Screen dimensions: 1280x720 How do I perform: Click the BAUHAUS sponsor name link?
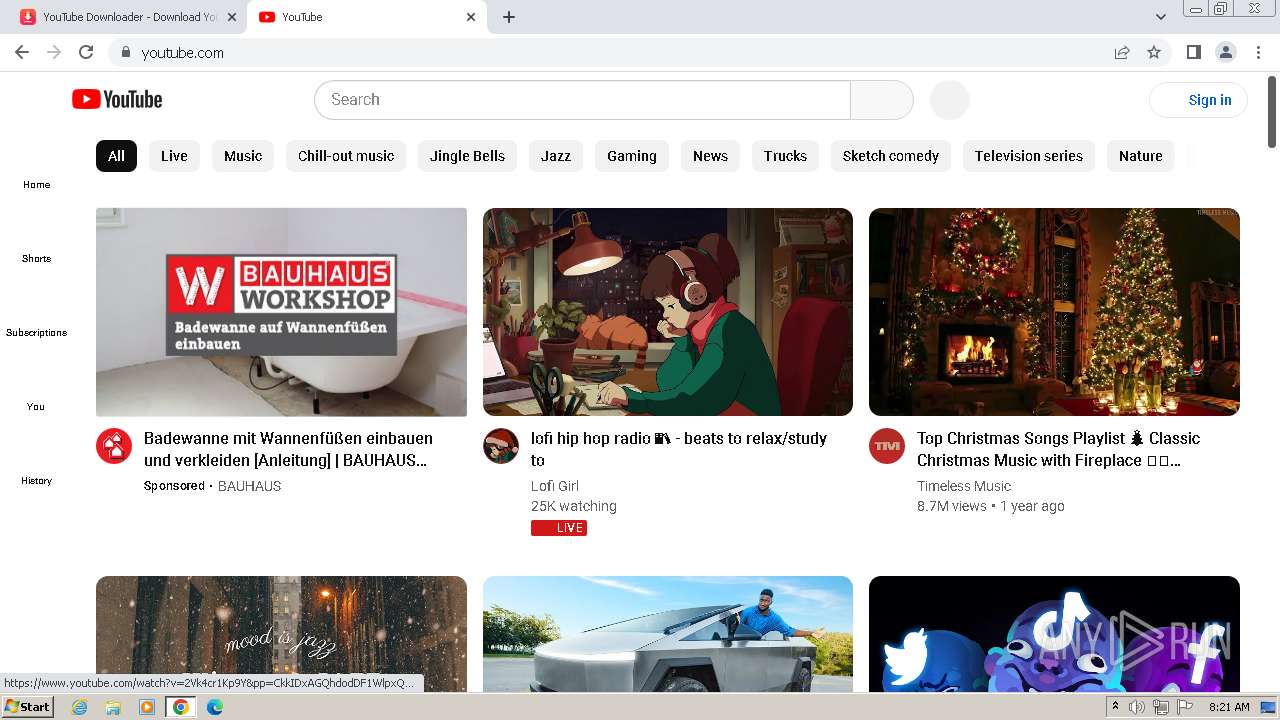[249, 486]
